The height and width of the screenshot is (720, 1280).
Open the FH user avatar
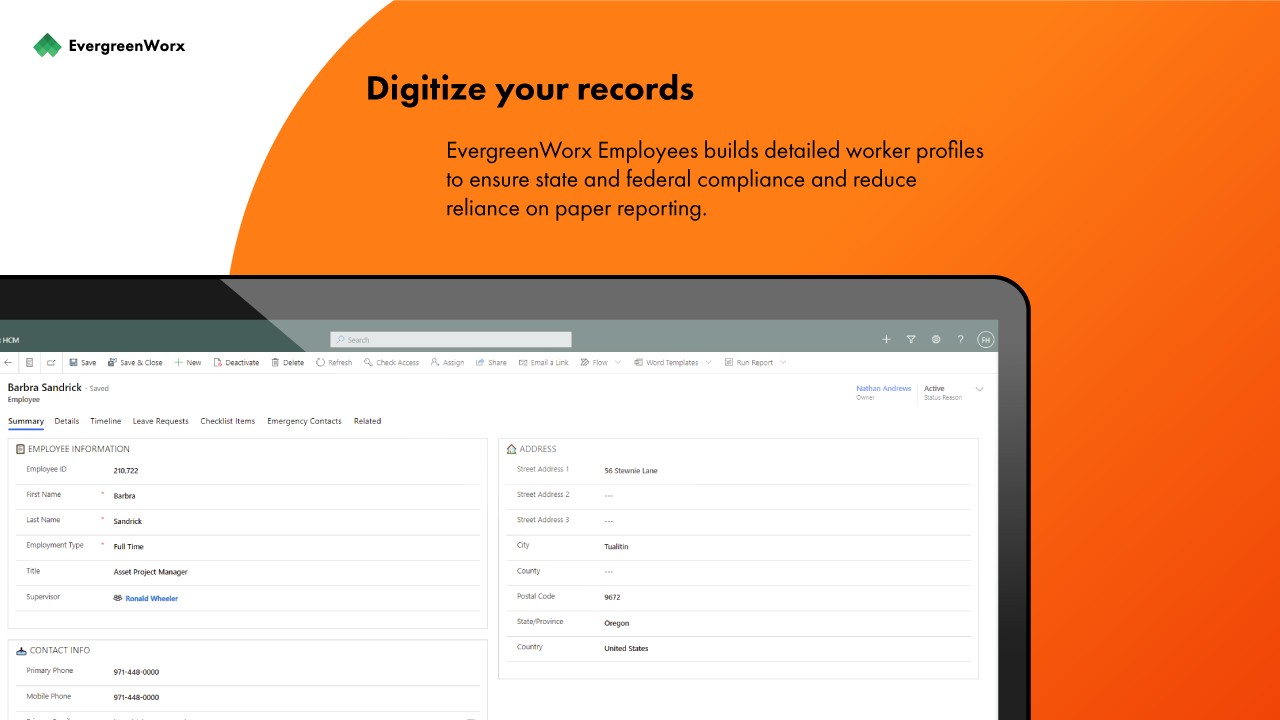pos(986,340)
